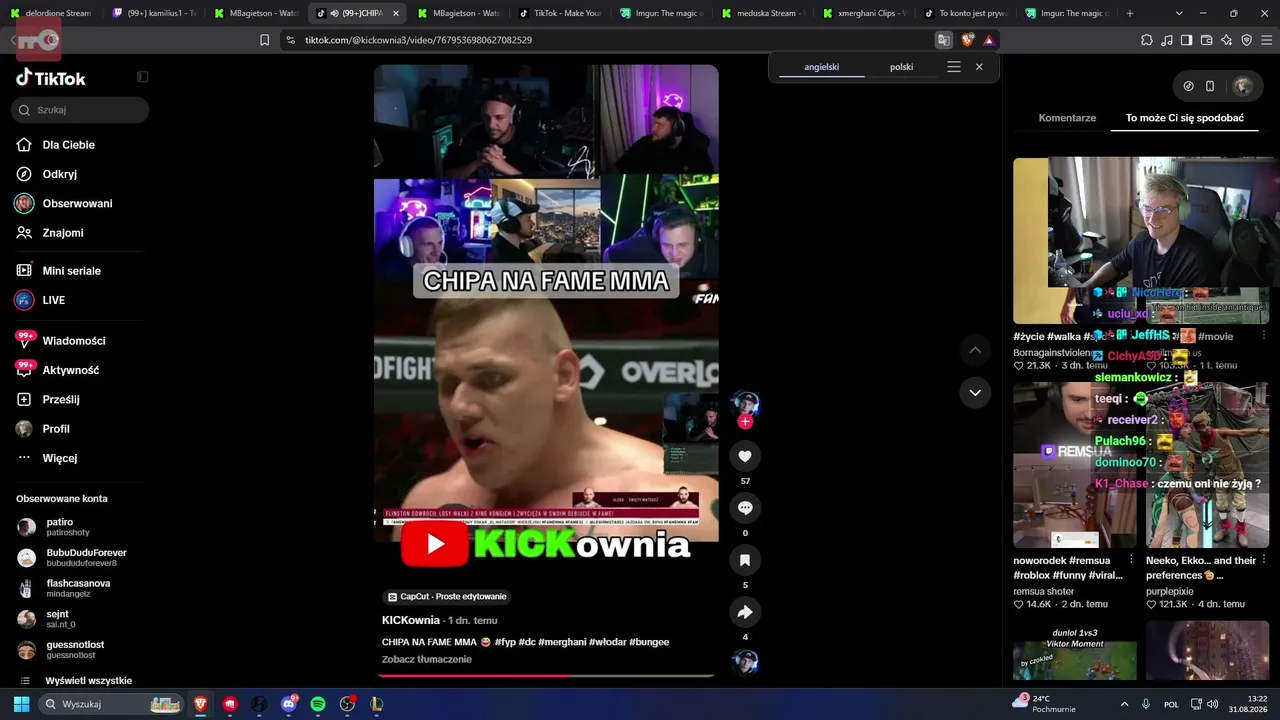Go to Dla Ciebie feed
The width and height of the screenshot is (1280, 720).
(x=68, y=145)
